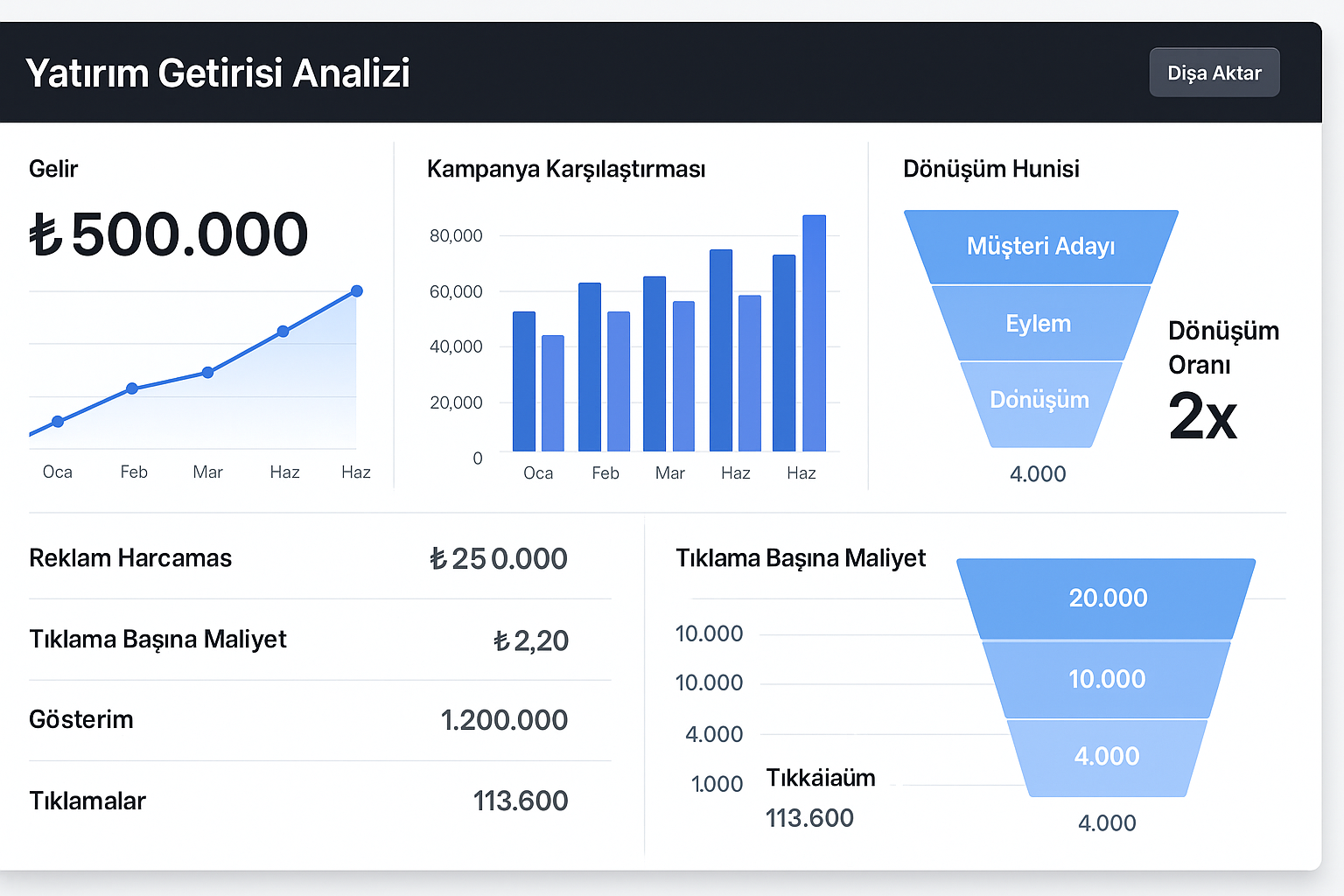The height and width of the screenshot is (896, 1344).
Task: Click the Eylem funnel stage
Action: pyautogui.click(x=1039, y=324)
